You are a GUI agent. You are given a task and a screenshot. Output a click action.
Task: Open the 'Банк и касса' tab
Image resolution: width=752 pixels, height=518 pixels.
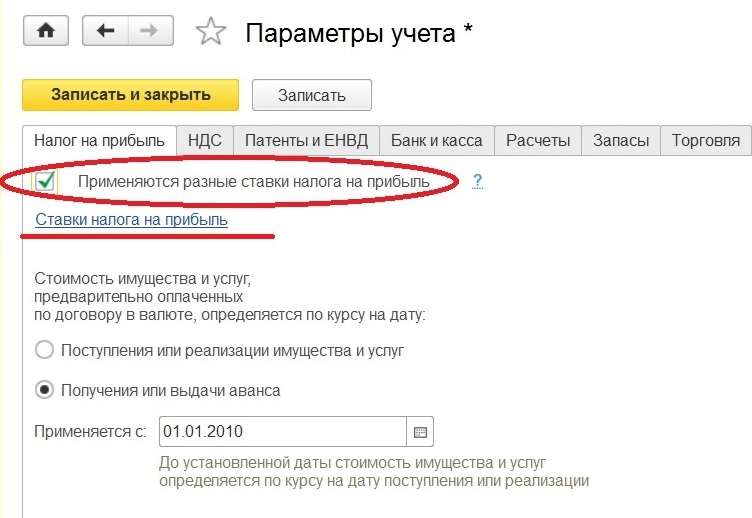coord(436,141)
